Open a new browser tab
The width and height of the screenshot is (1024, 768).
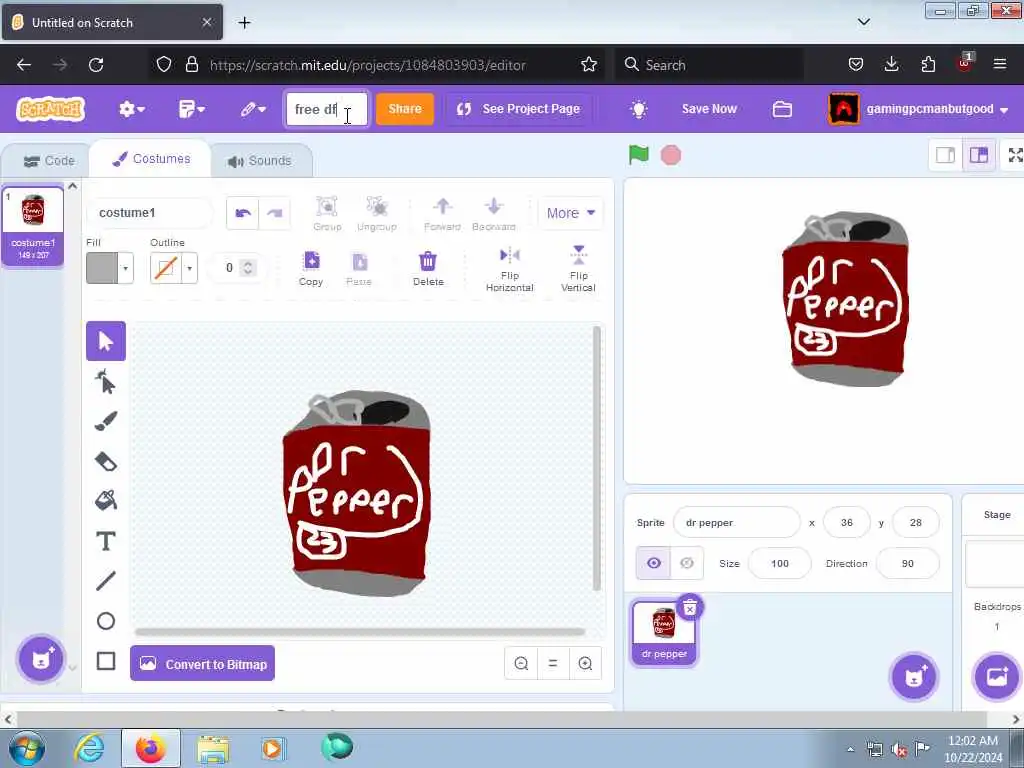coord(244,23)
